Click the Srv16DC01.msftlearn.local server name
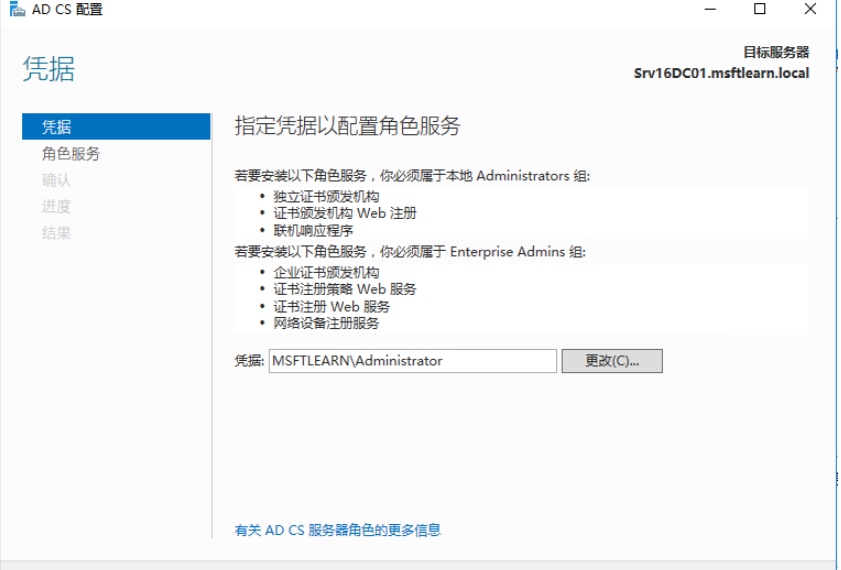This screenshot has height=570, width=841. pyautogui.click(x=721, y=73)
